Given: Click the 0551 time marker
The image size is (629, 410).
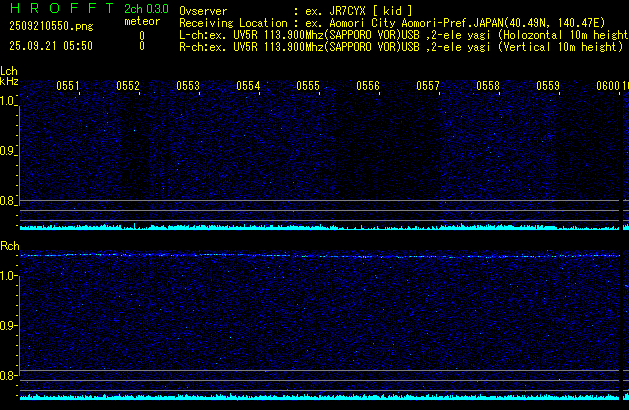Looking at the screenshot, I should [x=68, y=87].
